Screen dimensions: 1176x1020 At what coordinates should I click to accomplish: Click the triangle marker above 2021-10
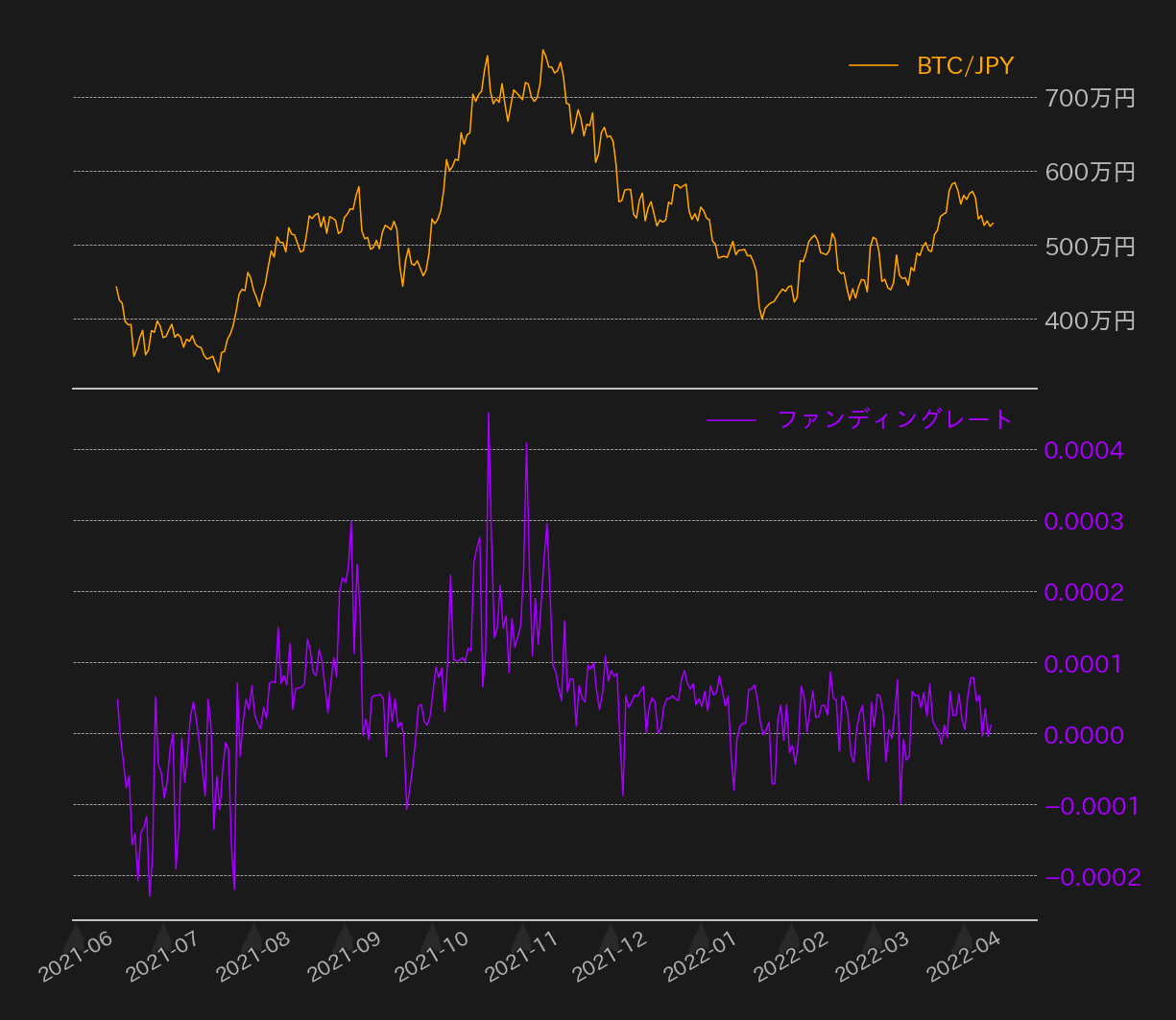click(432, 940)
